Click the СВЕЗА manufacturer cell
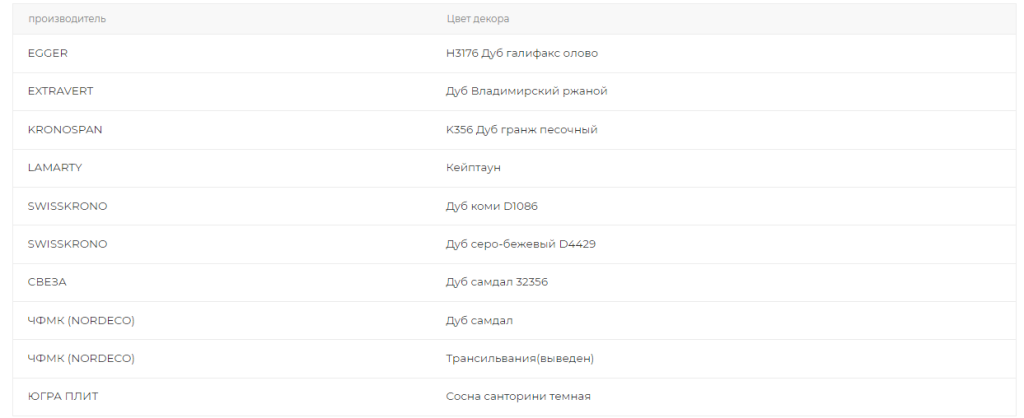This screenshot has width=1024, height=418. click(47, 283)
